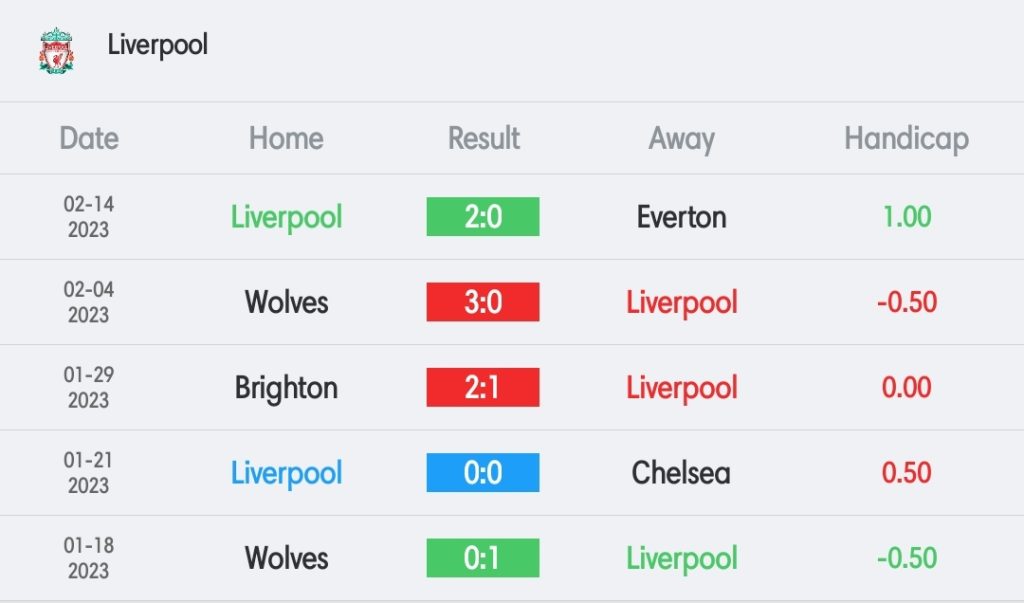Image resolution: width=1024 pixels, height=603 pixels.
Task: Open the green 2:0 result badge
Action: coord(483,217)
